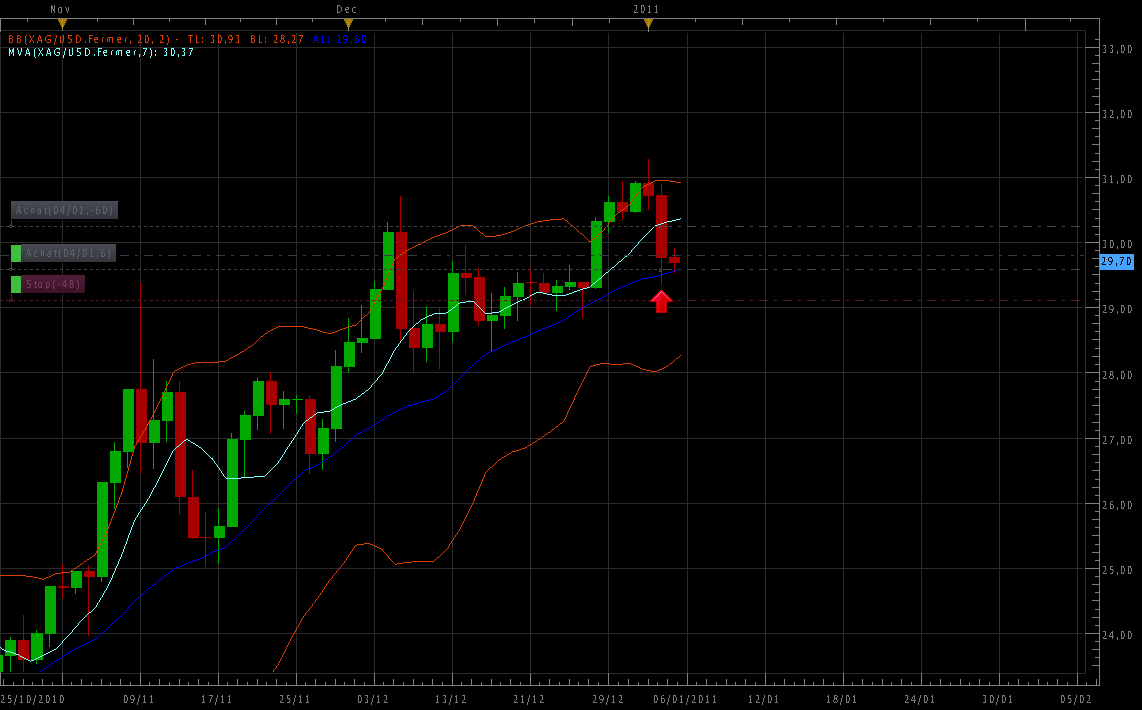1142x710 pixels.
Task: Click green square beside Stop(-48) label
Action: (16, 284)
